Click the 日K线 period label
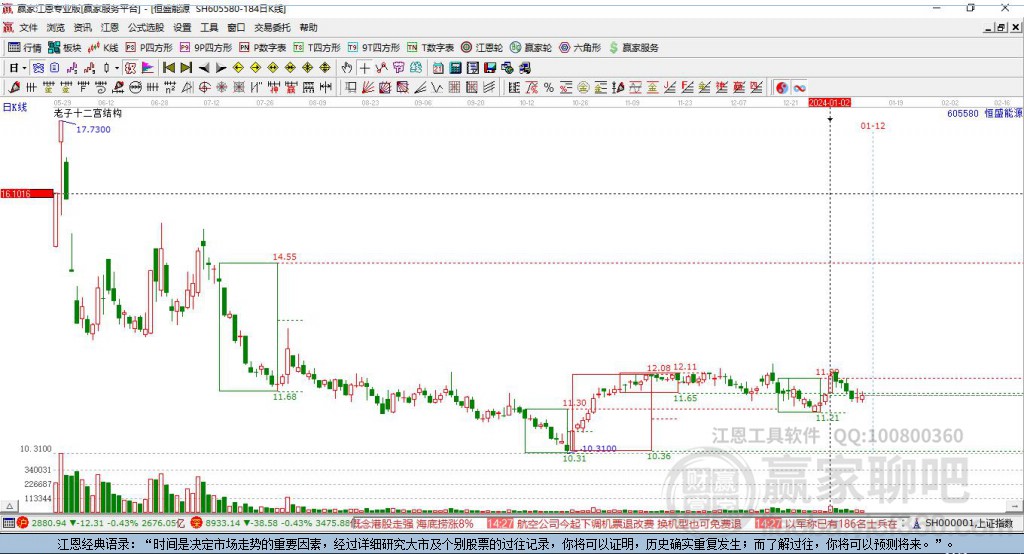 [x=15, y=107]
